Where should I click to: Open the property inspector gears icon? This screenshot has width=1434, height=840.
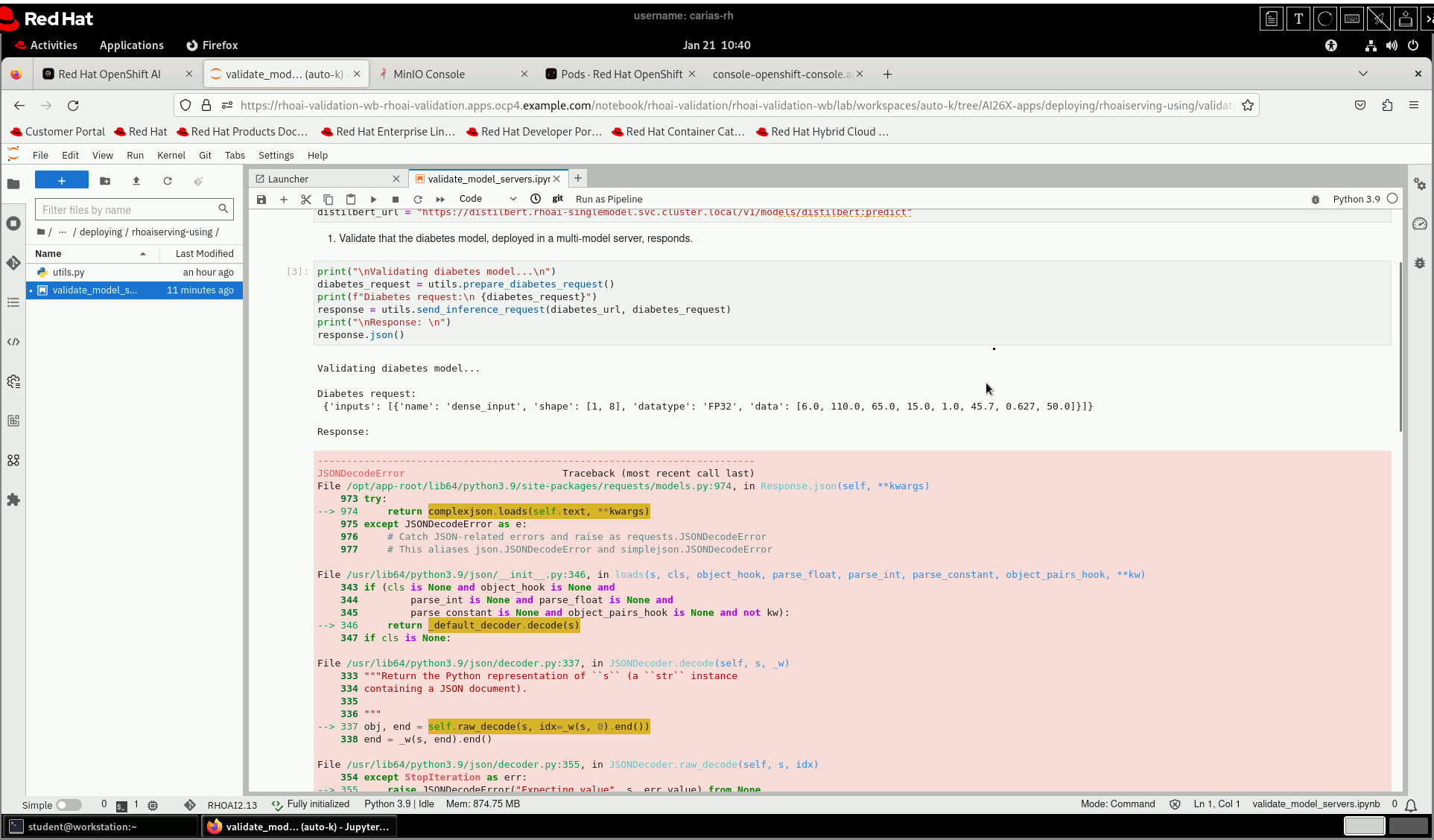pos(1420,184)
